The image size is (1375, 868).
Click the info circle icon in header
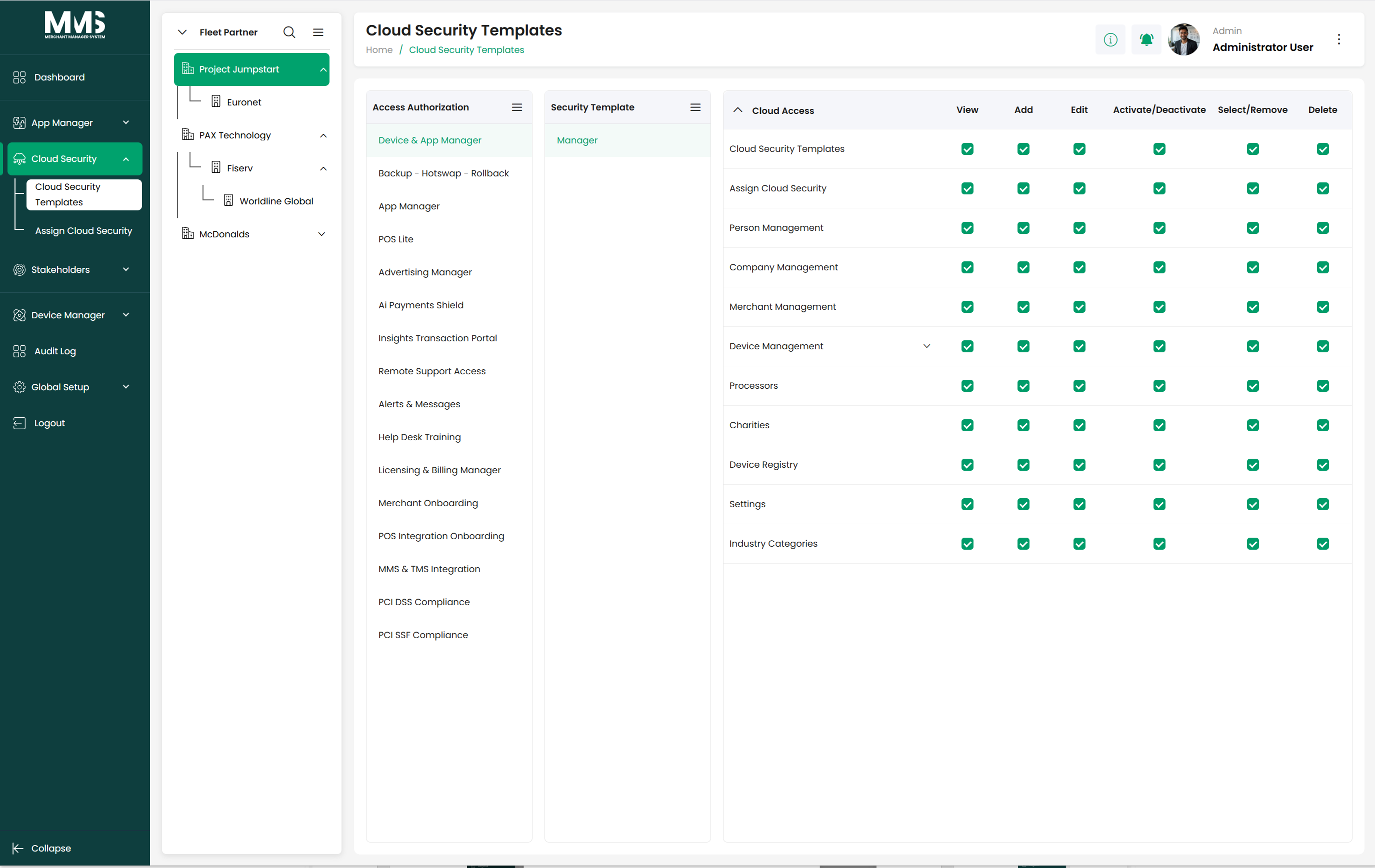pyautogui.click(x=1110, y=39)
